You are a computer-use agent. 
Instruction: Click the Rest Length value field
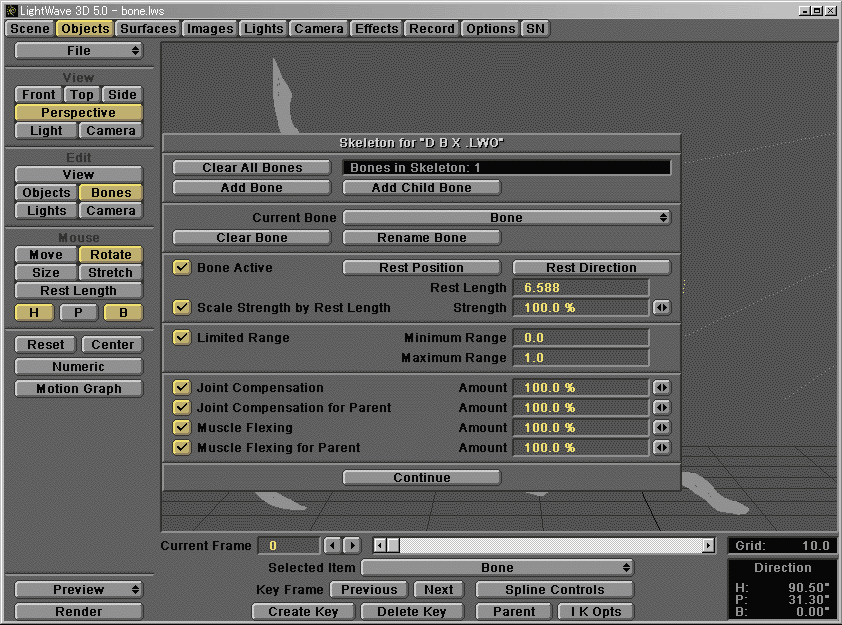click(580, 288)
